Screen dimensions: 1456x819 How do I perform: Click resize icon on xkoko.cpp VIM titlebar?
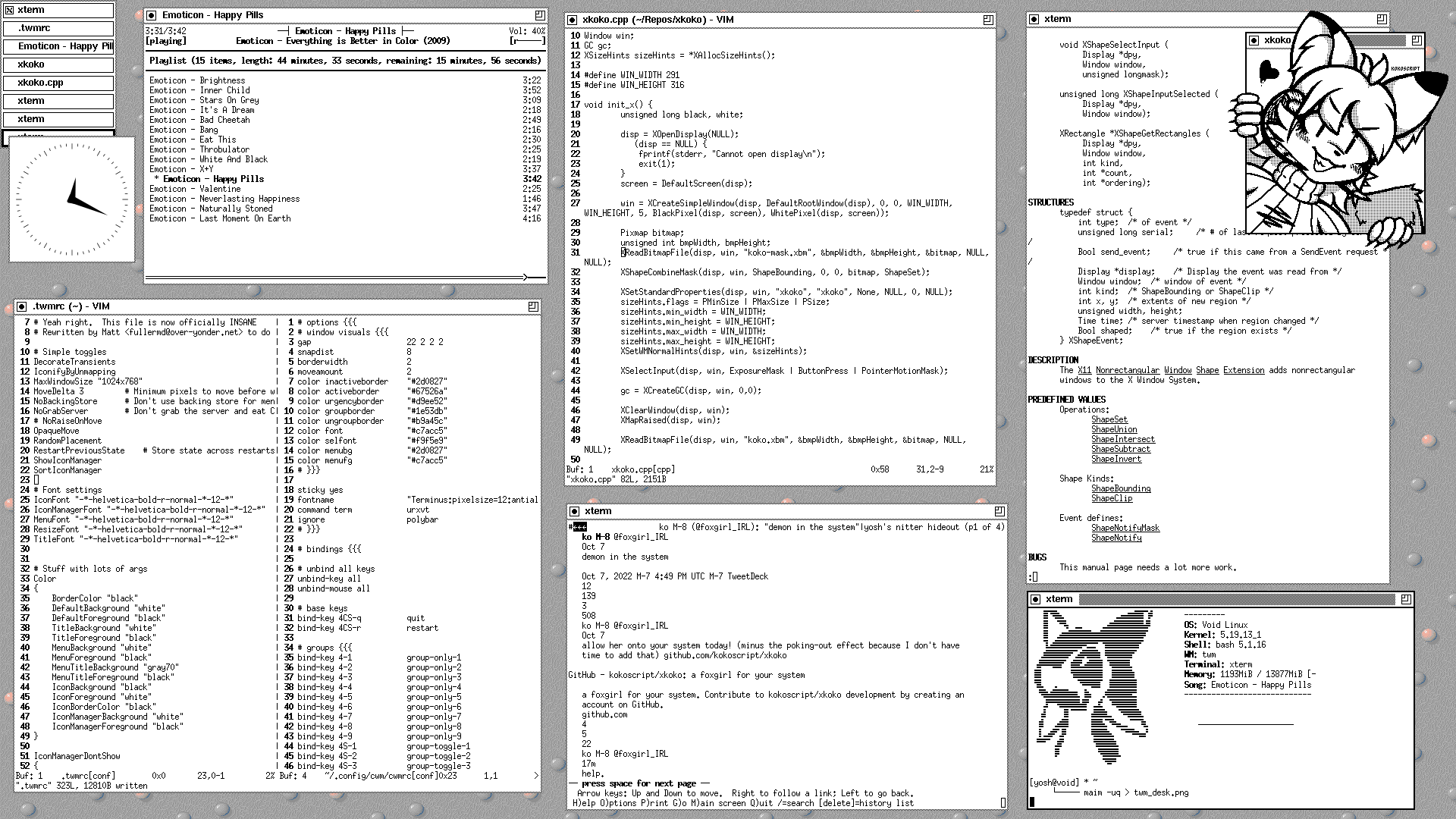click(988, 20)
